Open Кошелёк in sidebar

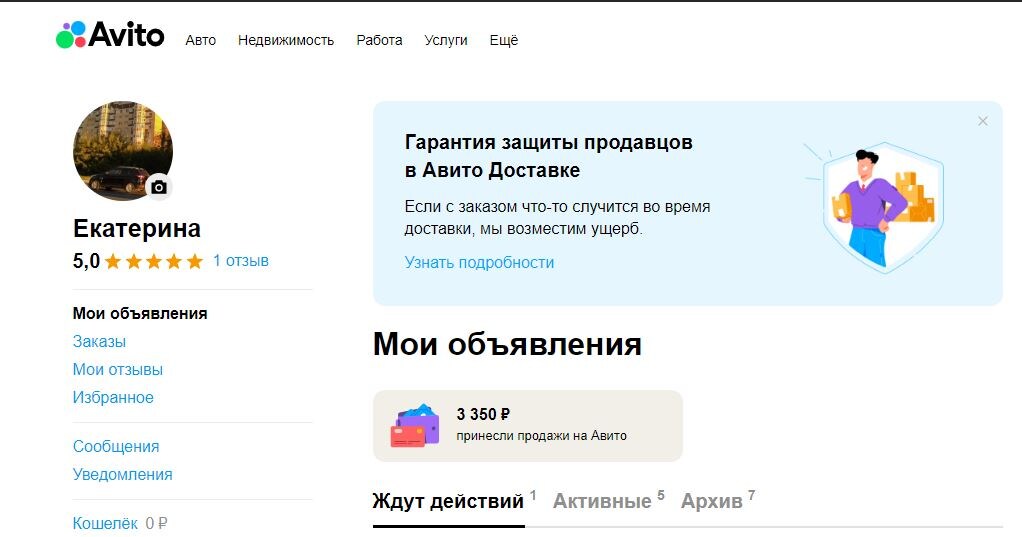coord(105,523)
